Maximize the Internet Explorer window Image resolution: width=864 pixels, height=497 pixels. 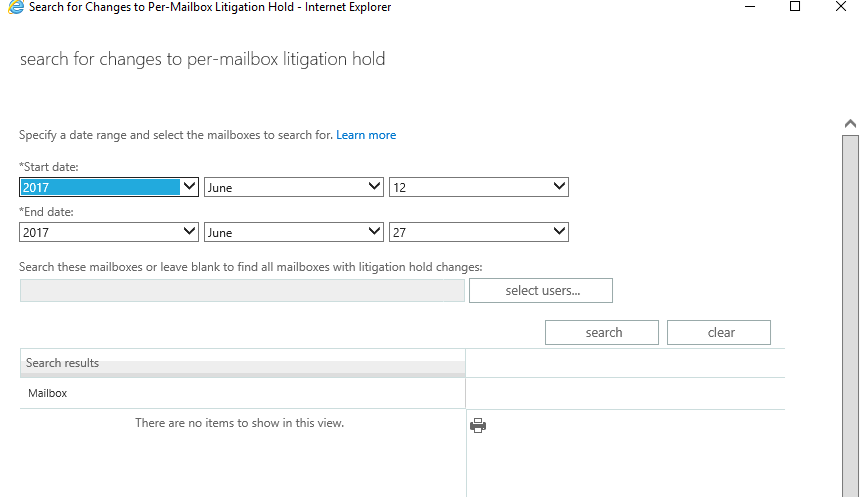(x=795, y=7)
